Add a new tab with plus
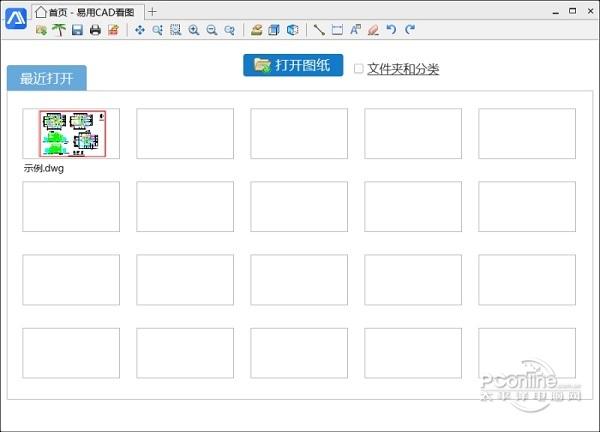The image size is (600, 432). (x=152, y=12)
